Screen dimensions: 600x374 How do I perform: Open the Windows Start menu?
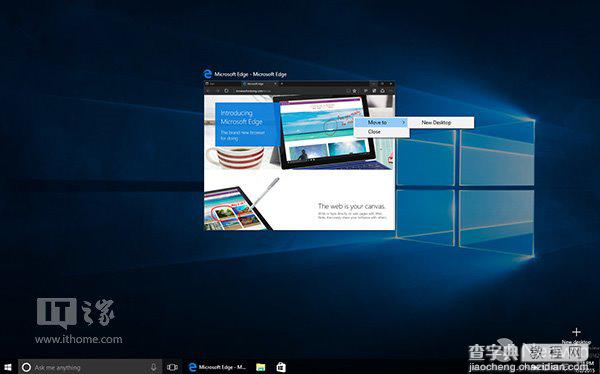[x=7, y=367]
